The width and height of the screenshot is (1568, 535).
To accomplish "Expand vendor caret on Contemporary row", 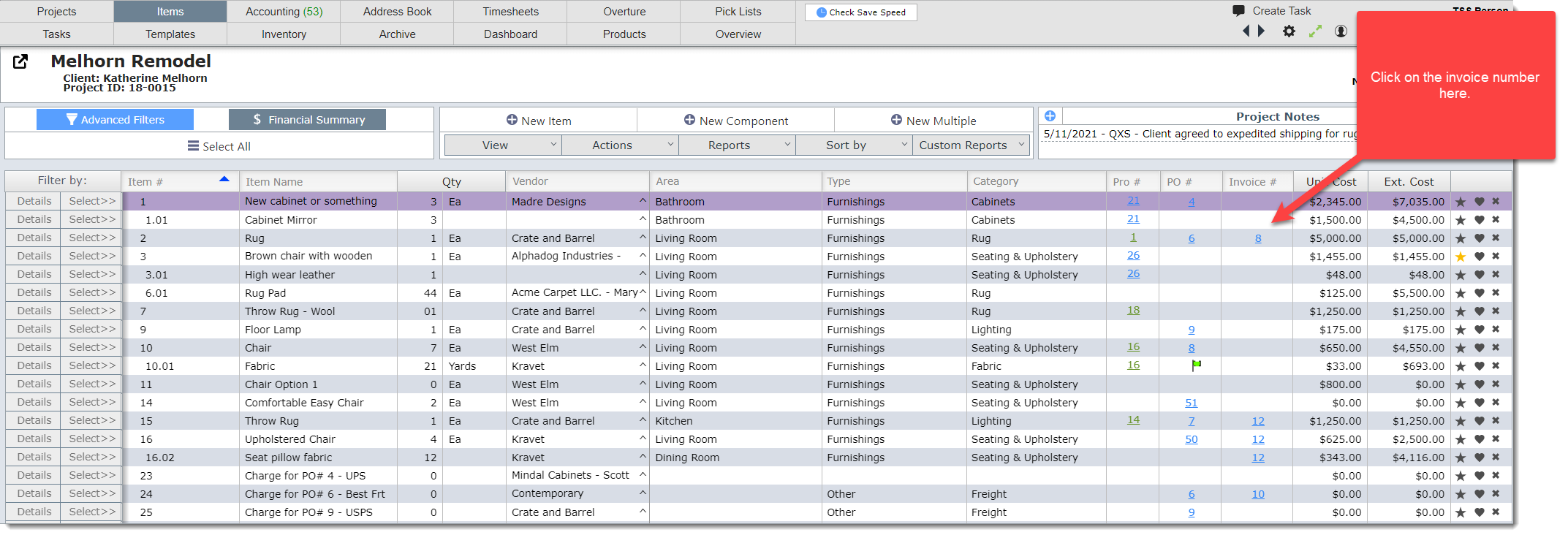I will click(x=643, y=493).
